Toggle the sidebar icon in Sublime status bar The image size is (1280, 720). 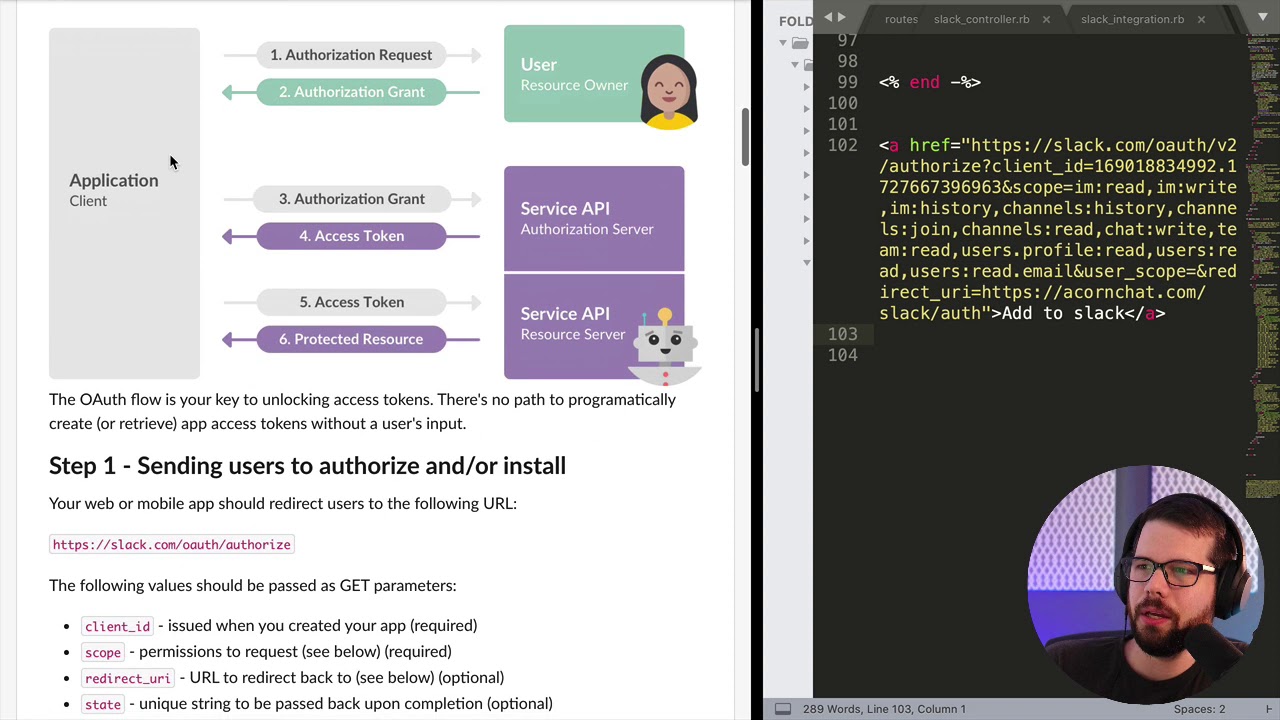click(783, 709)
